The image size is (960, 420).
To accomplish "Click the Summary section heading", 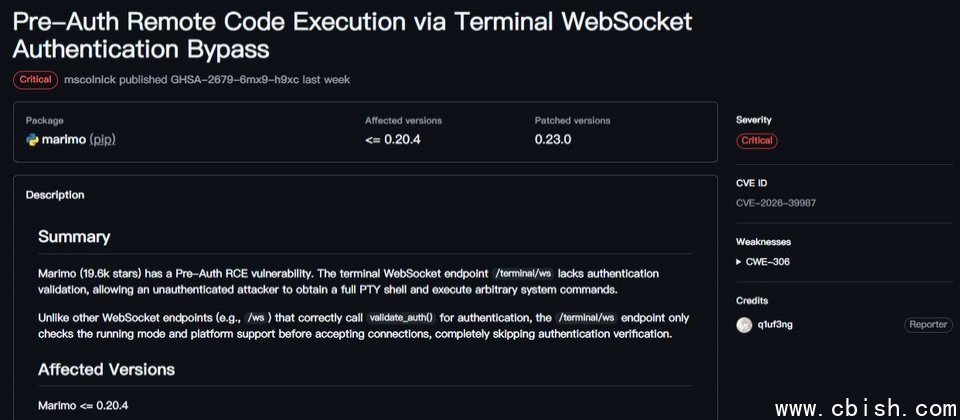I will (74, 237).
